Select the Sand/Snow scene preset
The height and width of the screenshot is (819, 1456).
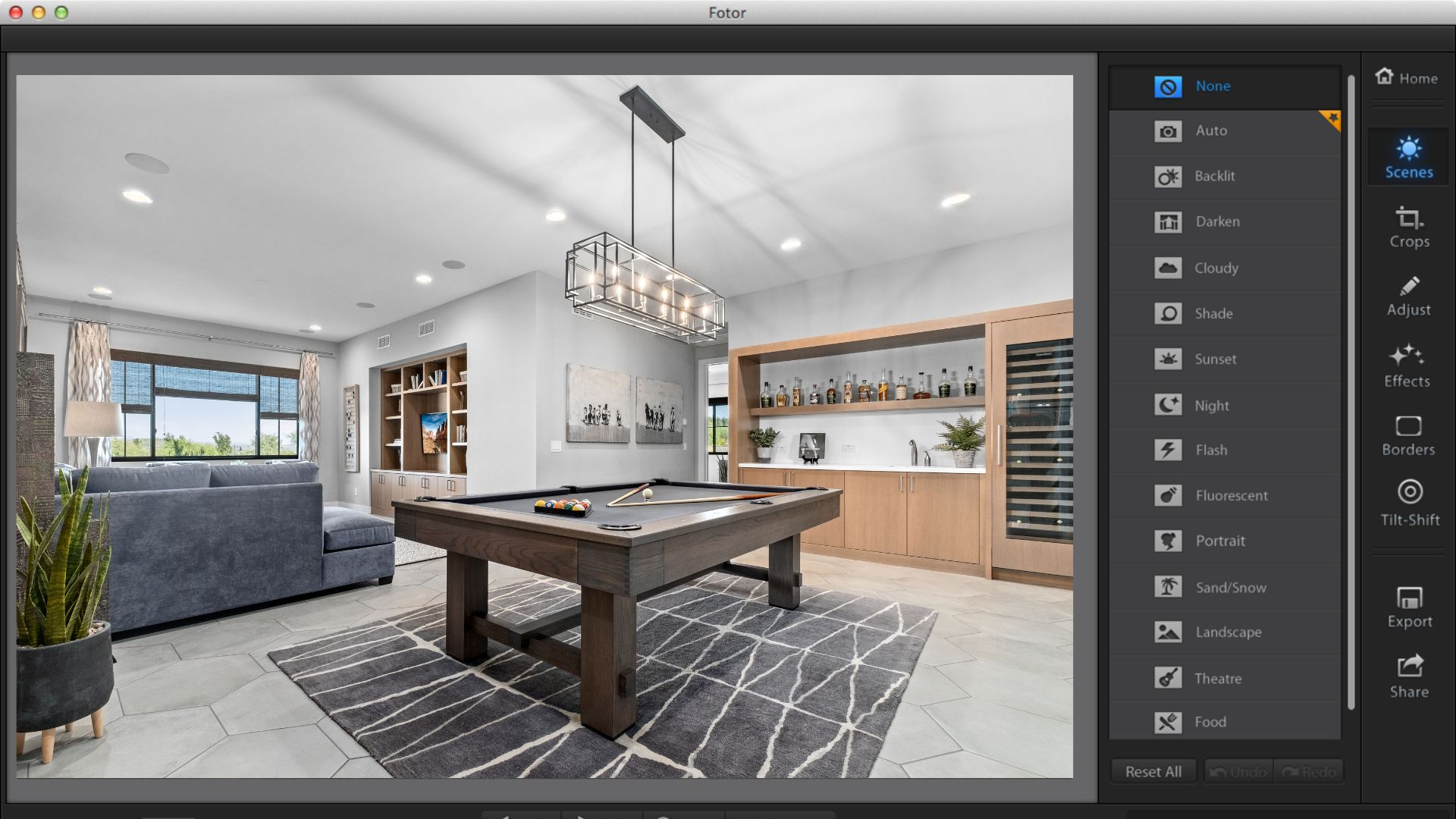pyautogui.click(x=1230, y=587)
